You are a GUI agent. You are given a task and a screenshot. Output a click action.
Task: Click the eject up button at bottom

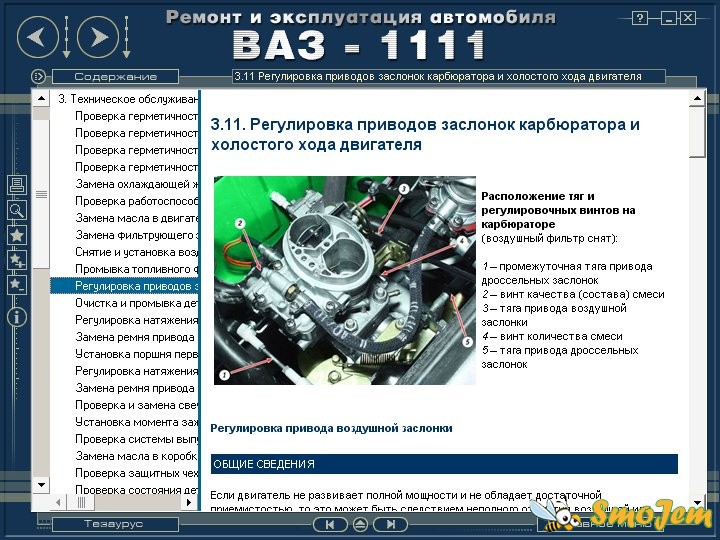click(x=360, y=524)
